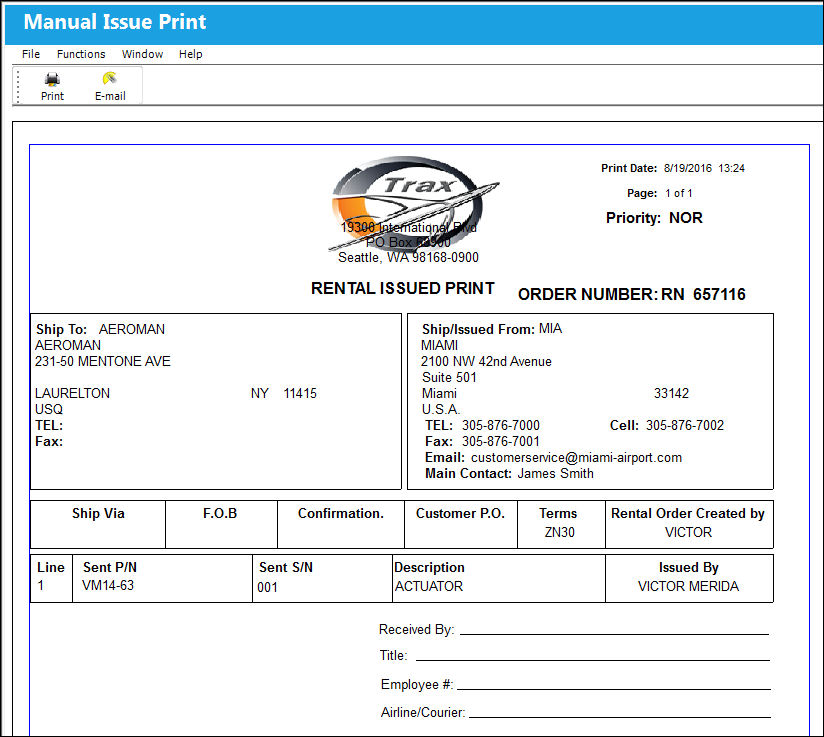Click the E-mail label in toolbar
Viewport: 824px width, 737px height.
[110, 96]
